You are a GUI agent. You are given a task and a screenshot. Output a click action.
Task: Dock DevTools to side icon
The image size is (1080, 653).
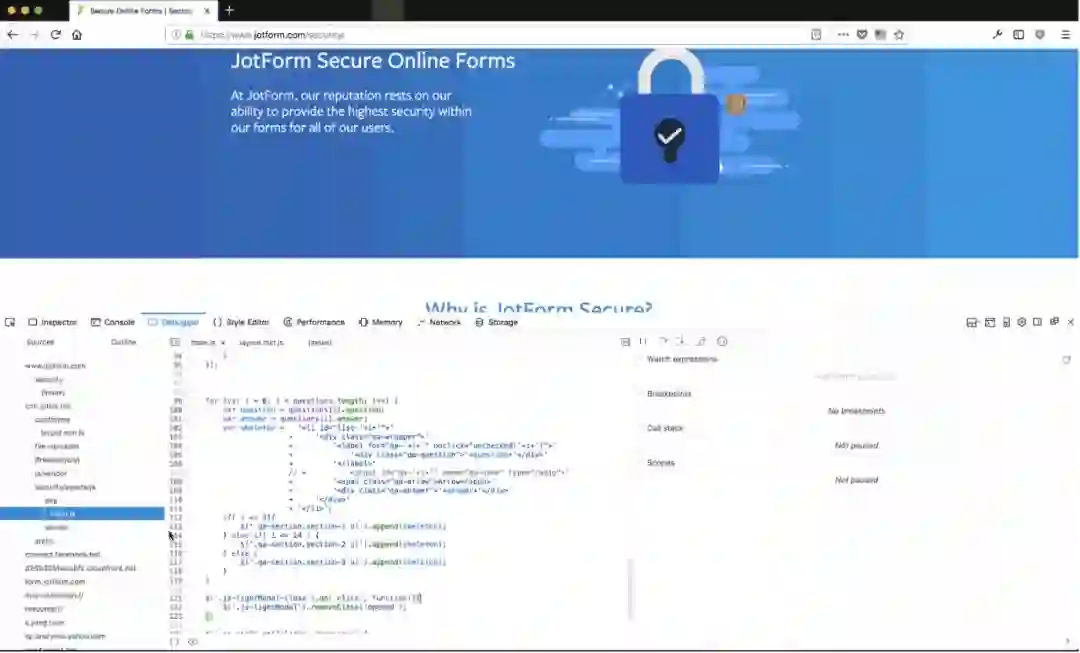click(1038, 322)
